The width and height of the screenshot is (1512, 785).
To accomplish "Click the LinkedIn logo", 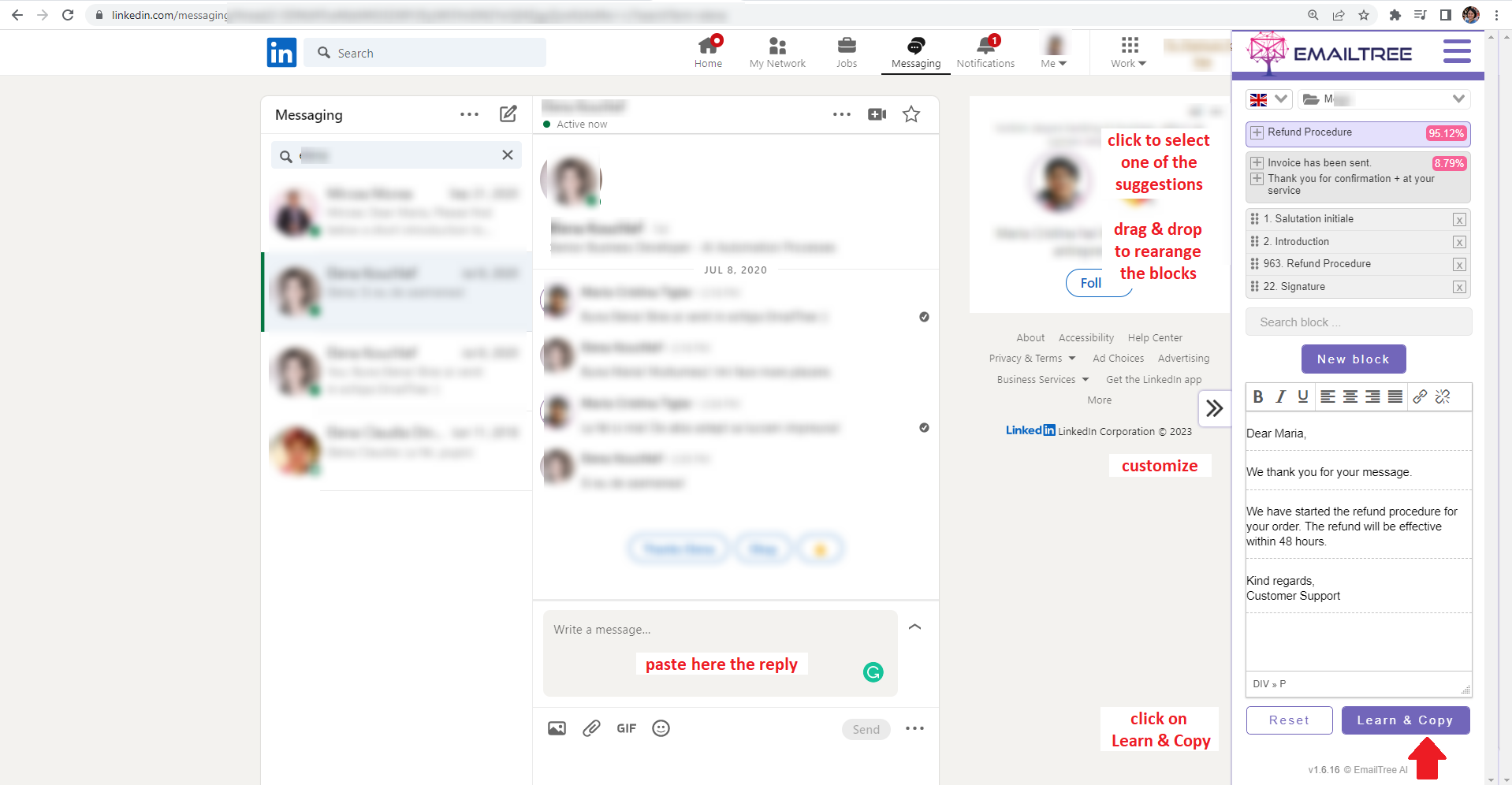I will (281, 53).
